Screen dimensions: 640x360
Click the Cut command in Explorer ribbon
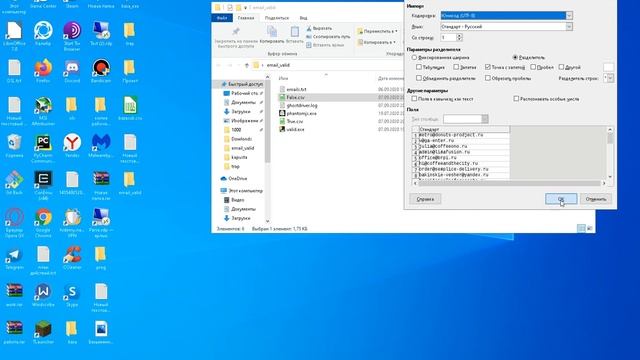tap(320, 28)
